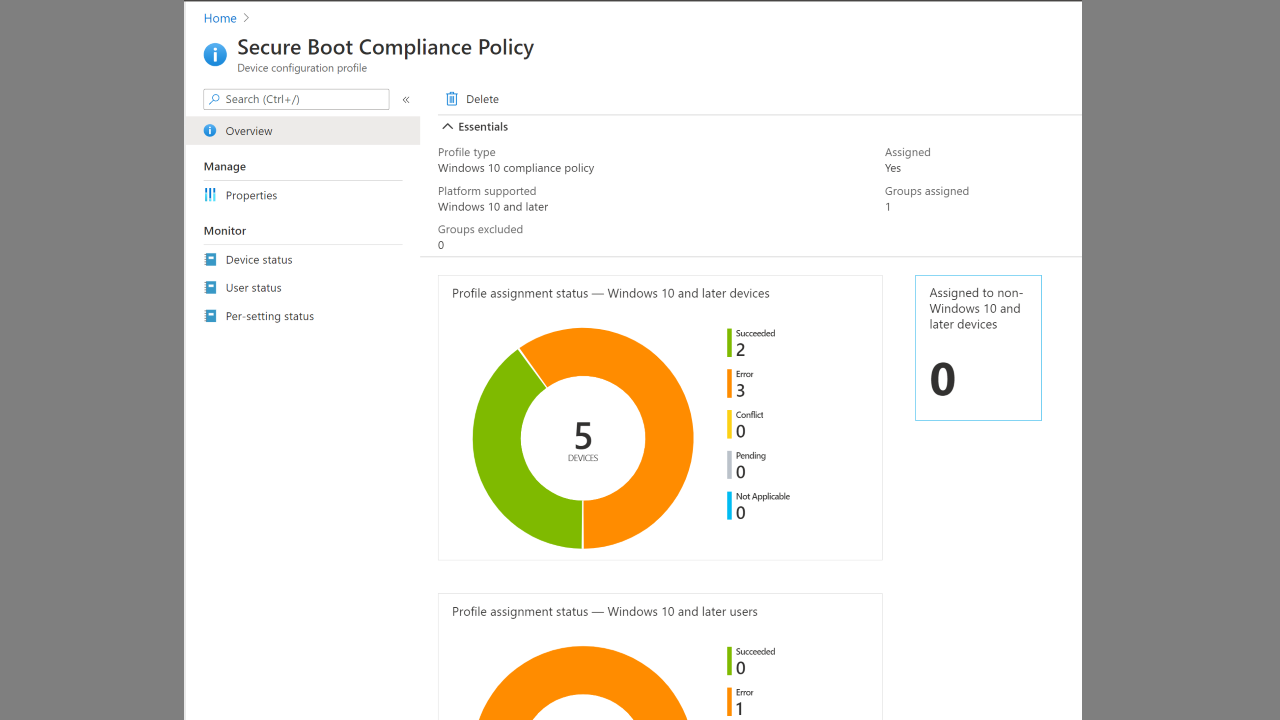Viewport: 1280px width, 720px height.
Task: Click the Monitor section header
Action: 225,231
